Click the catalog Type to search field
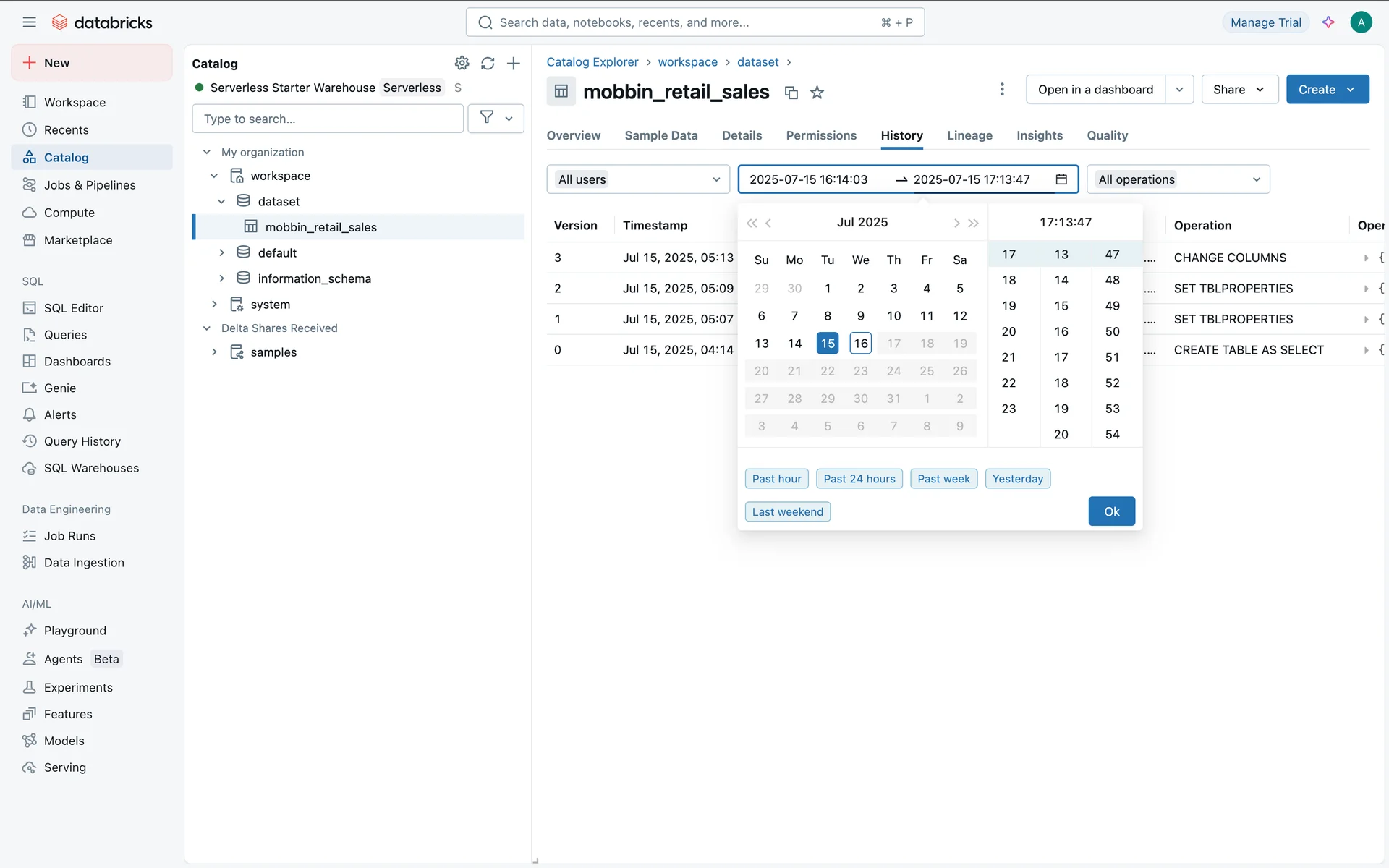The height and width of the screenshot is (868, 1389). (328, 119)
